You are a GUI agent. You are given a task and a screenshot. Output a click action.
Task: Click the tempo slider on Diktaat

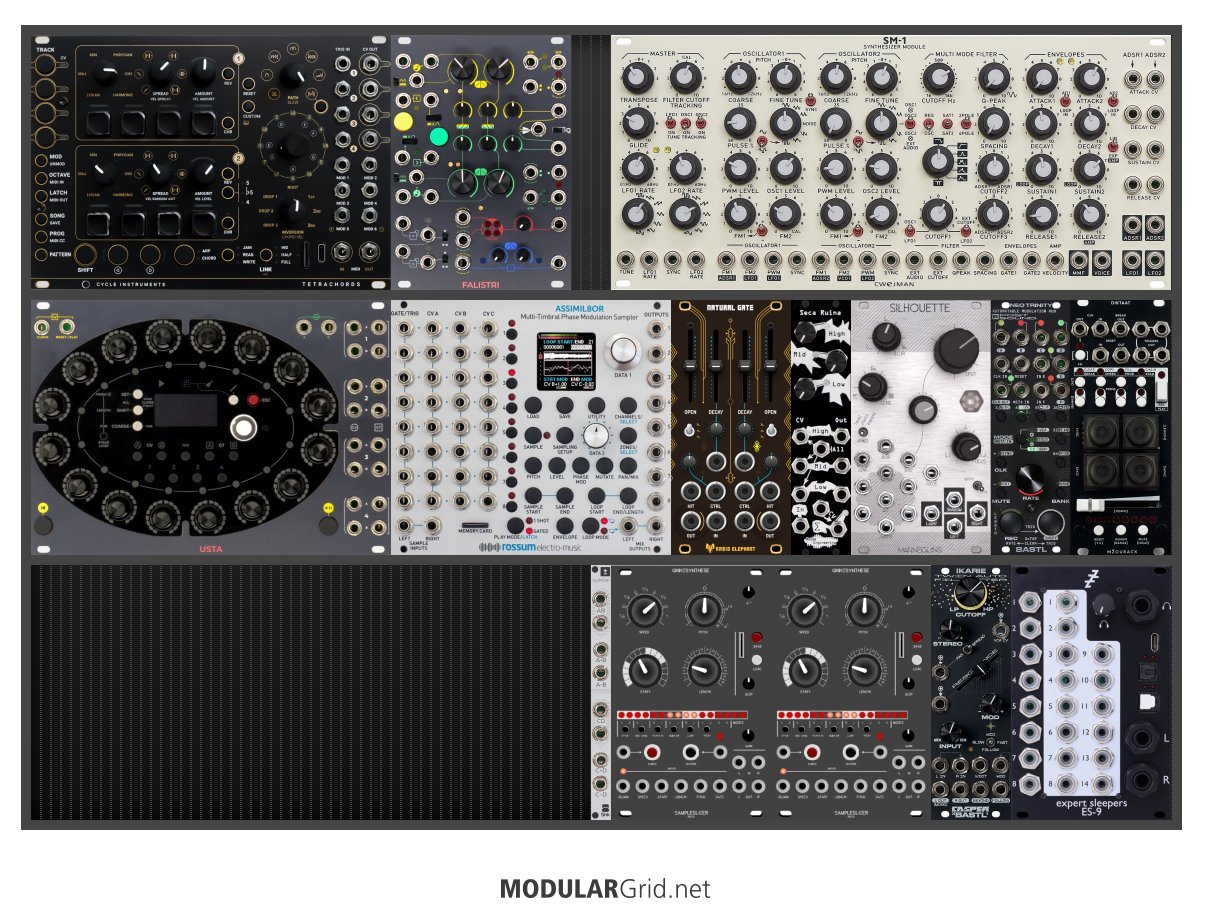[1090, 505]
